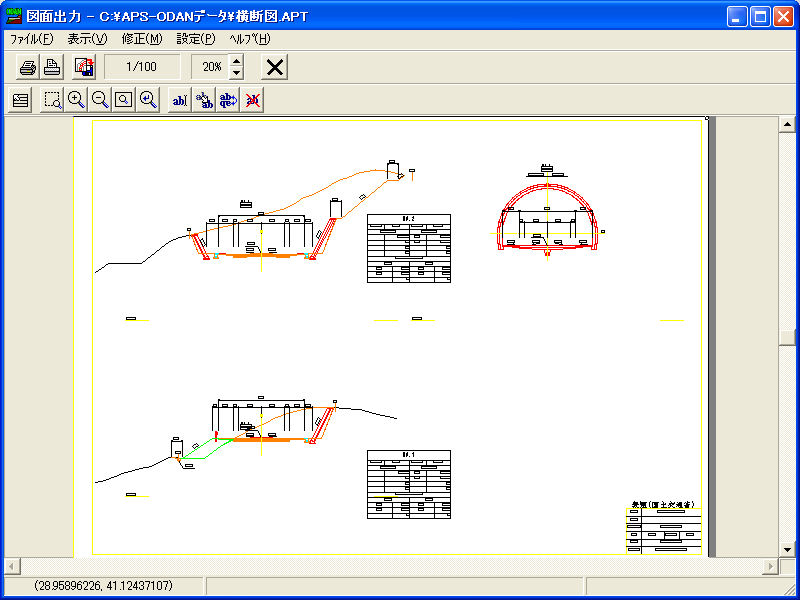Select the add text tool
This screenshot has width=800, height=600.
[180, 99]
